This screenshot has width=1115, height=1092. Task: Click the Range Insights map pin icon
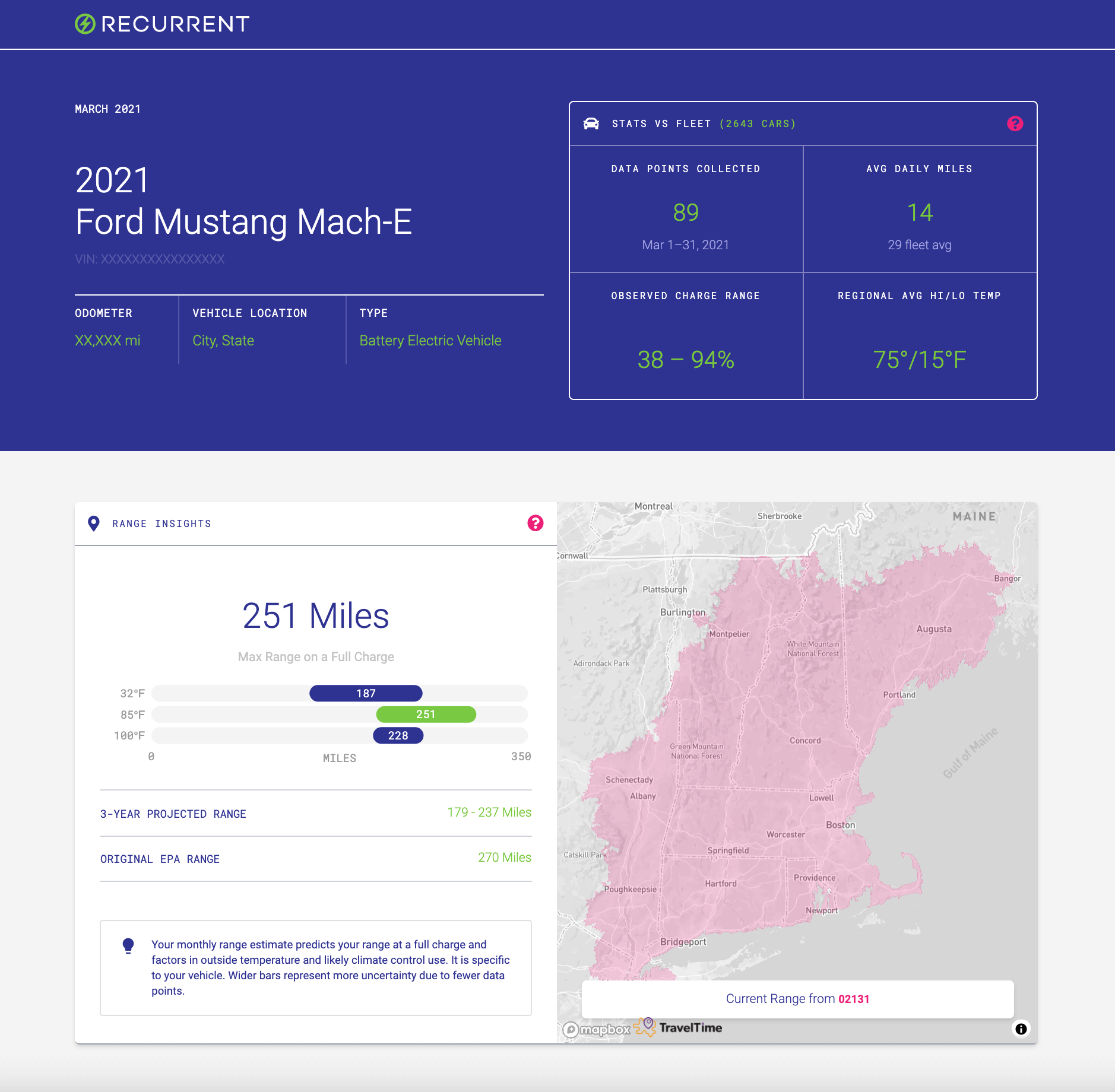(x=93, y=523)
